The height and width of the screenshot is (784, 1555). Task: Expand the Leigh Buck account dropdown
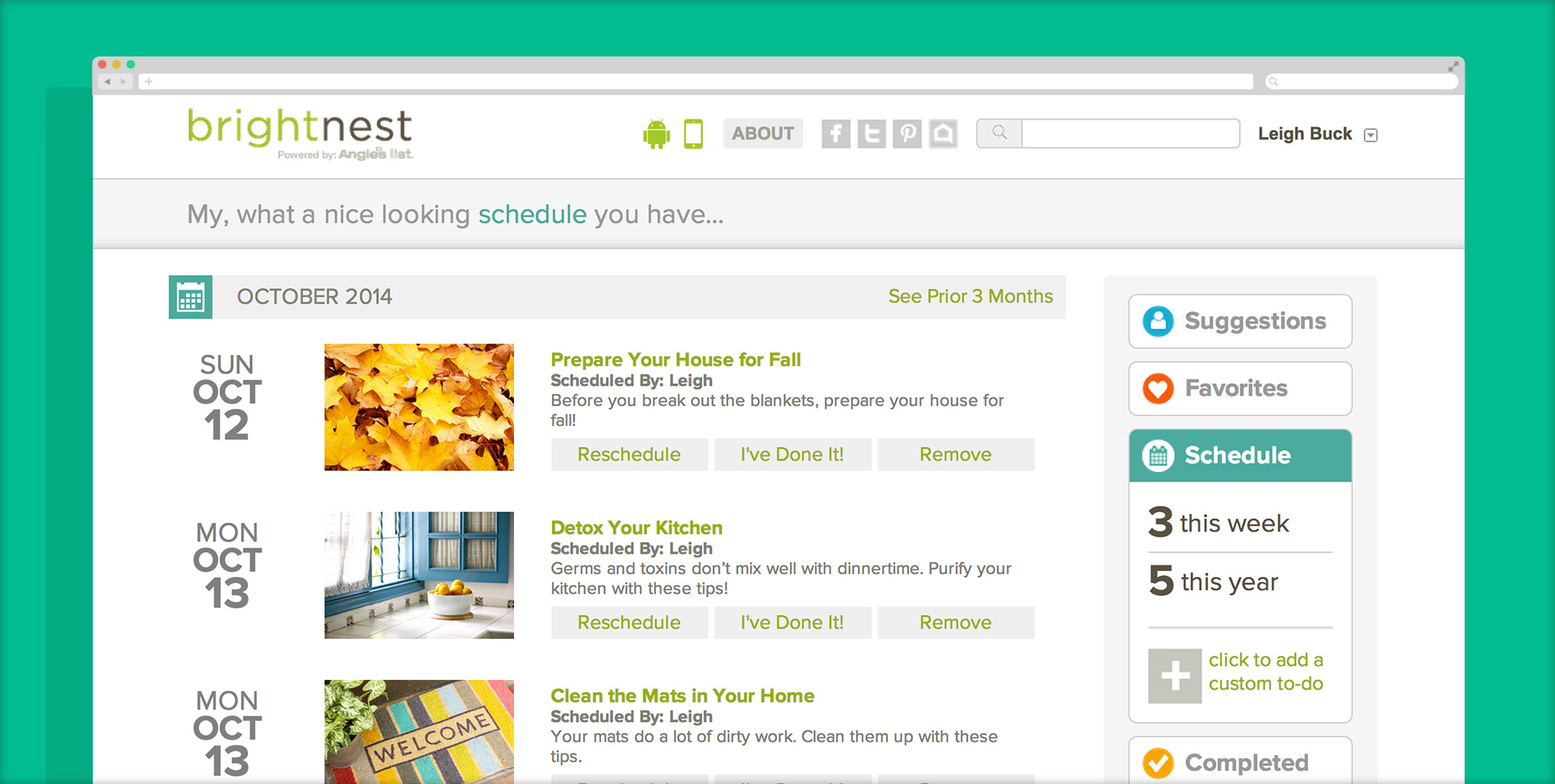1370,135
